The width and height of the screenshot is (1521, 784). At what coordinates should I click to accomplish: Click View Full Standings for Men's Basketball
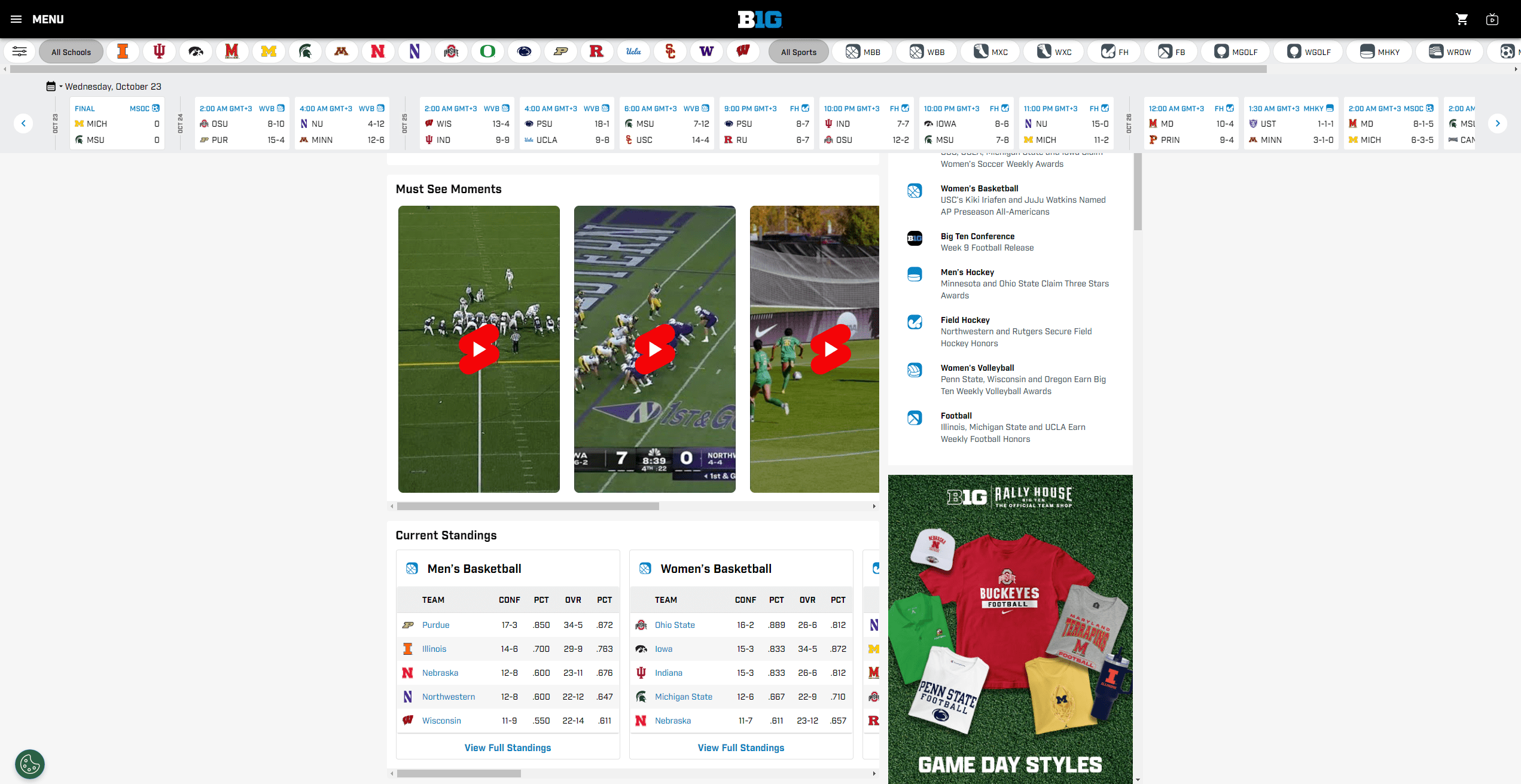click(x=508, y=748)
